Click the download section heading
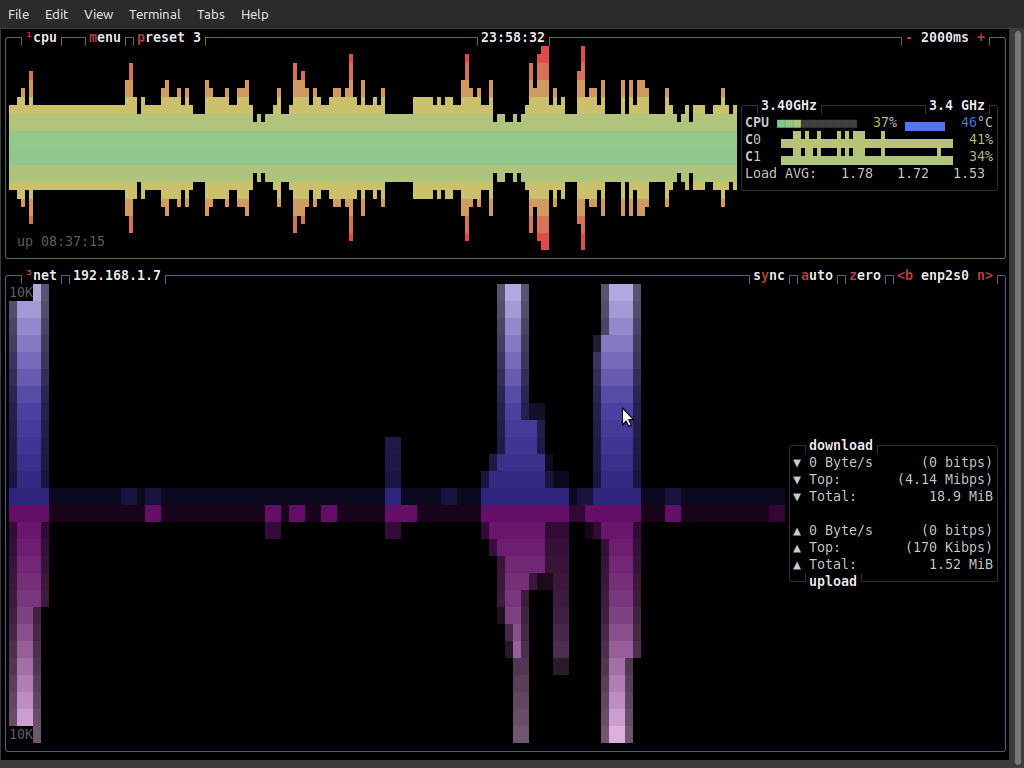 point(841,445)
